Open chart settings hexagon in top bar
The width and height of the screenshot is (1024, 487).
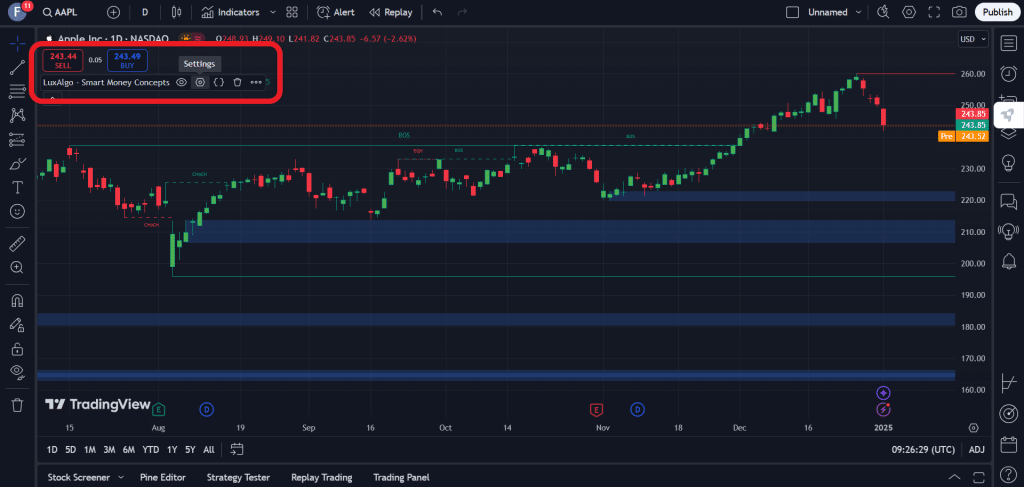[909, 12]
